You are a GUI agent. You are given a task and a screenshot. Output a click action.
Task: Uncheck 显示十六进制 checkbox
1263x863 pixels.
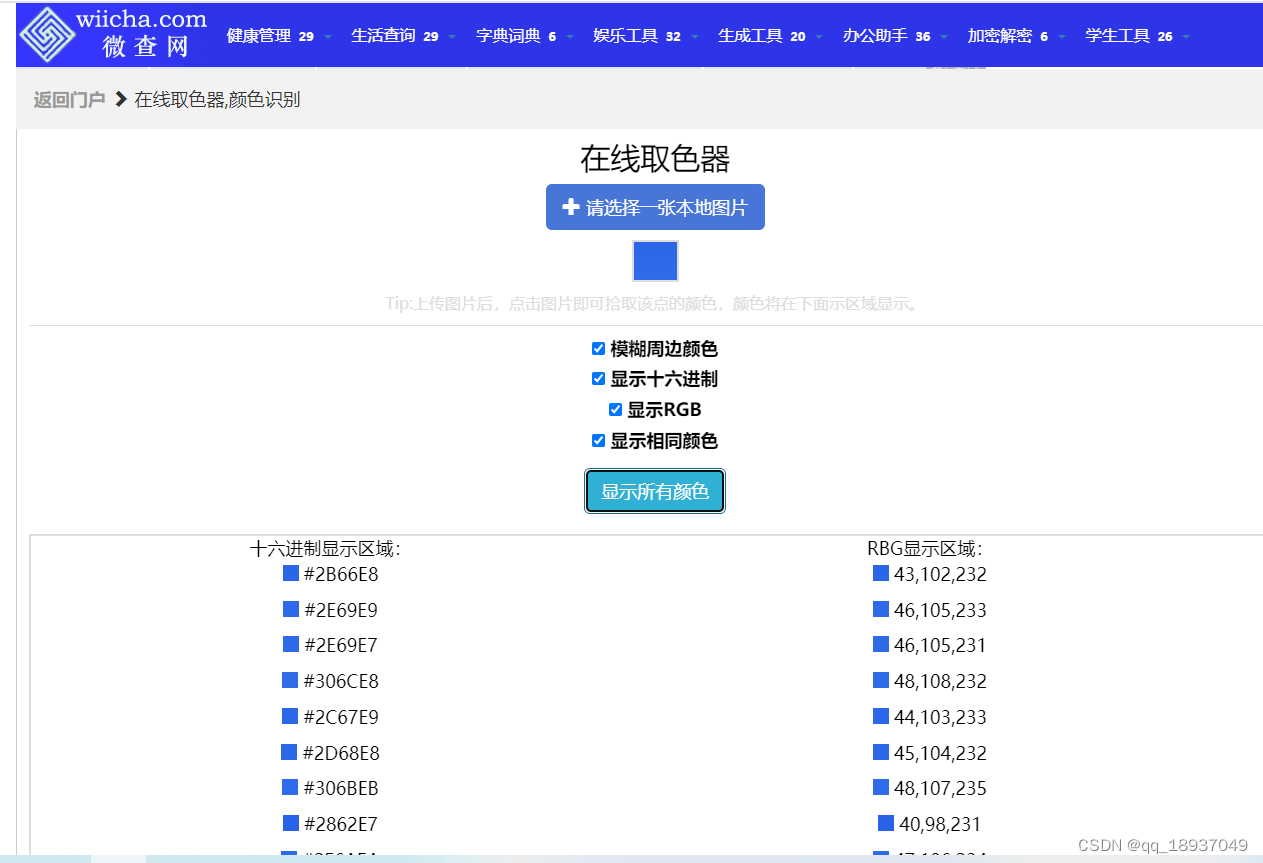(x=598, y=379)
